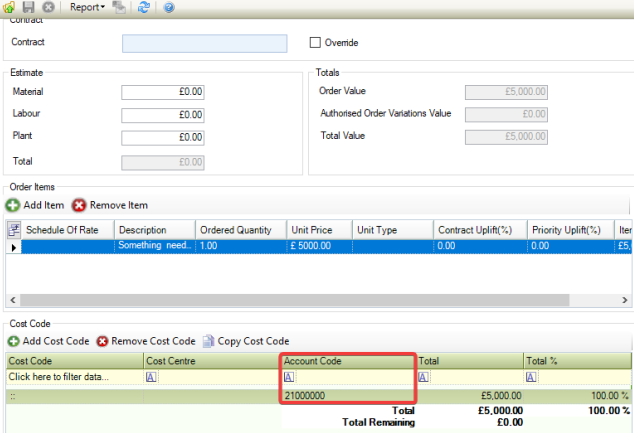Click the Remove Item red cross icon
The height and width of the screenshot is (433, 634).
click(79, 205)
